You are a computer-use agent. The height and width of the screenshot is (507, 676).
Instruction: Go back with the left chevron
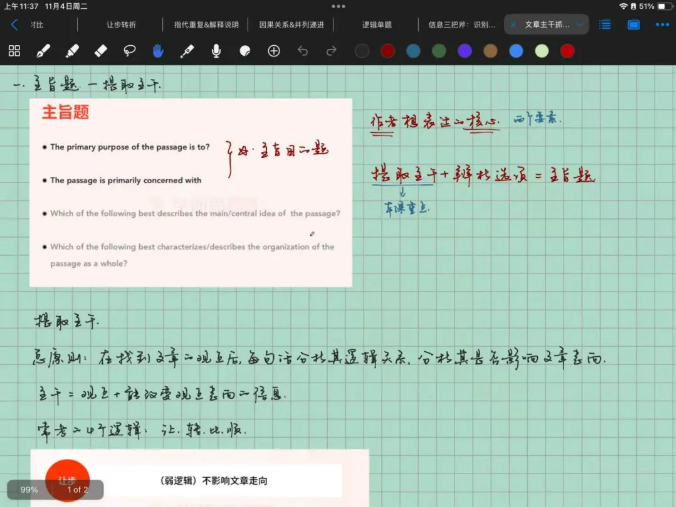[14, 24]
